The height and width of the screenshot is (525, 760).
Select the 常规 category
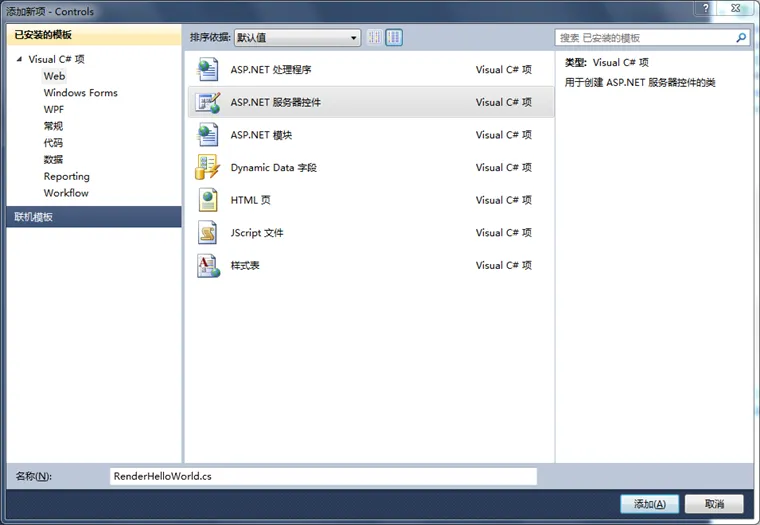click(x=53, y=126)
